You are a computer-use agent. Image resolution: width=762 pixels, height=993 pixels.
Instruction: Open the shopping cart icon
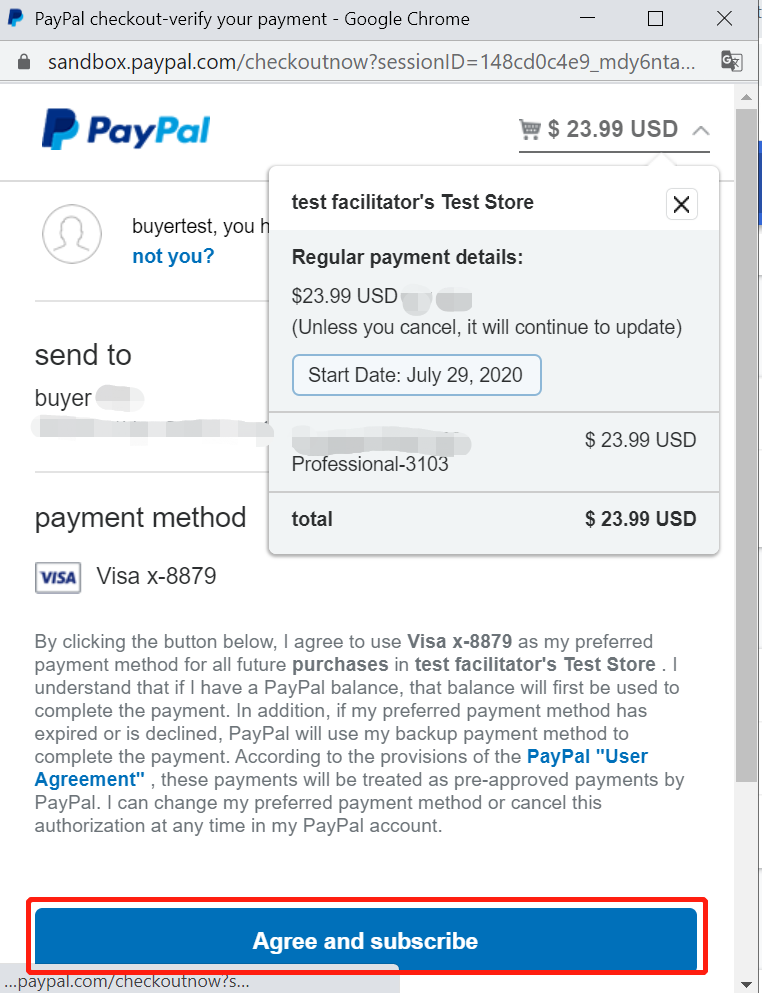tap(529, 128)
